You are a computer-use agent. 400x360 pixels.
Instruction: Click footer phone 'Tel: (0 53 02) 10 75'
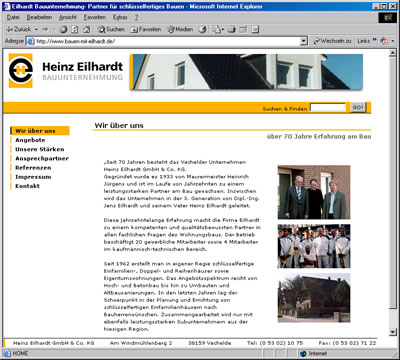275,343
